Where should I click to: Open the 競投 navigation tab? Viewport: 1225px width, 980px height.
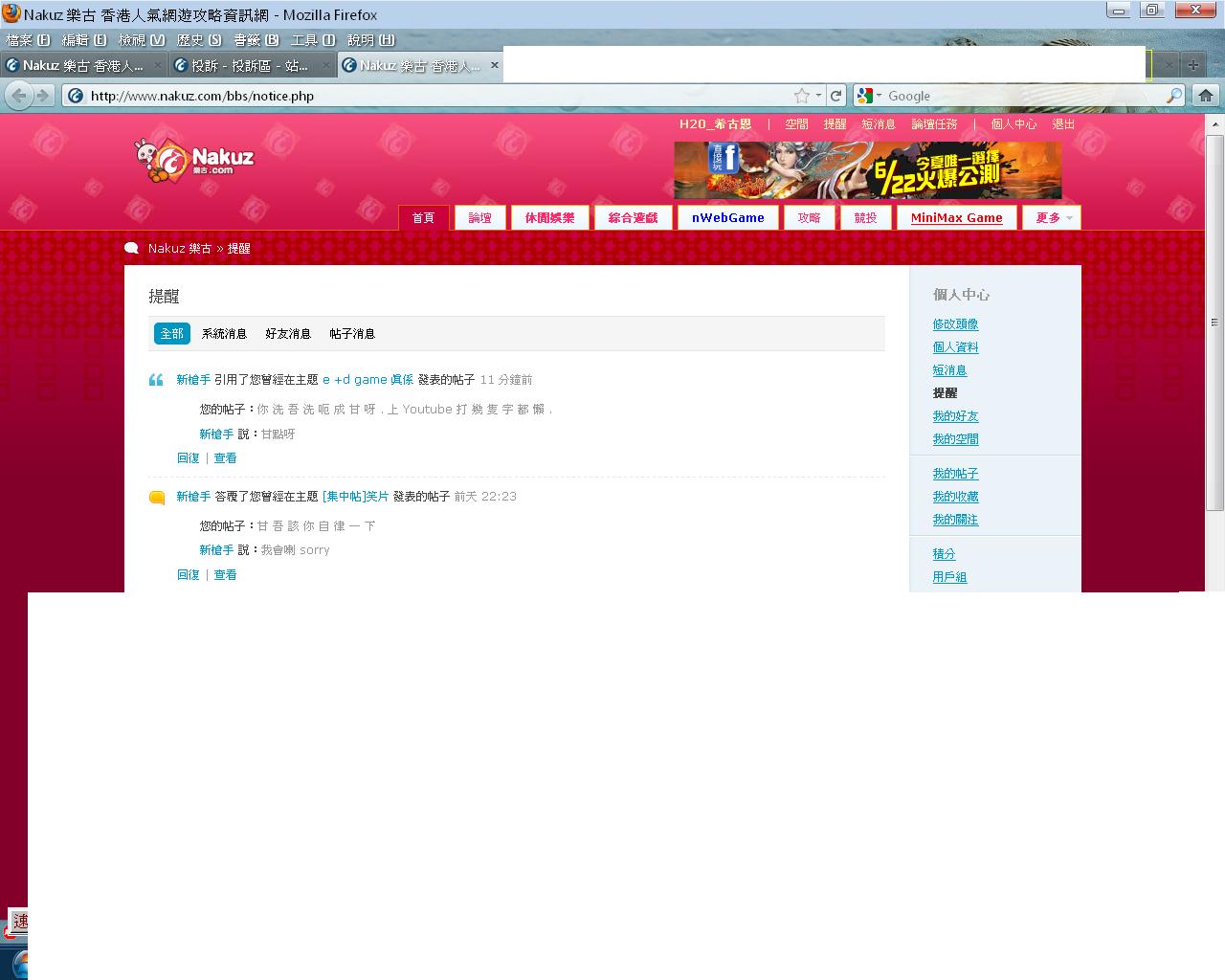click(x=866, y=217)
